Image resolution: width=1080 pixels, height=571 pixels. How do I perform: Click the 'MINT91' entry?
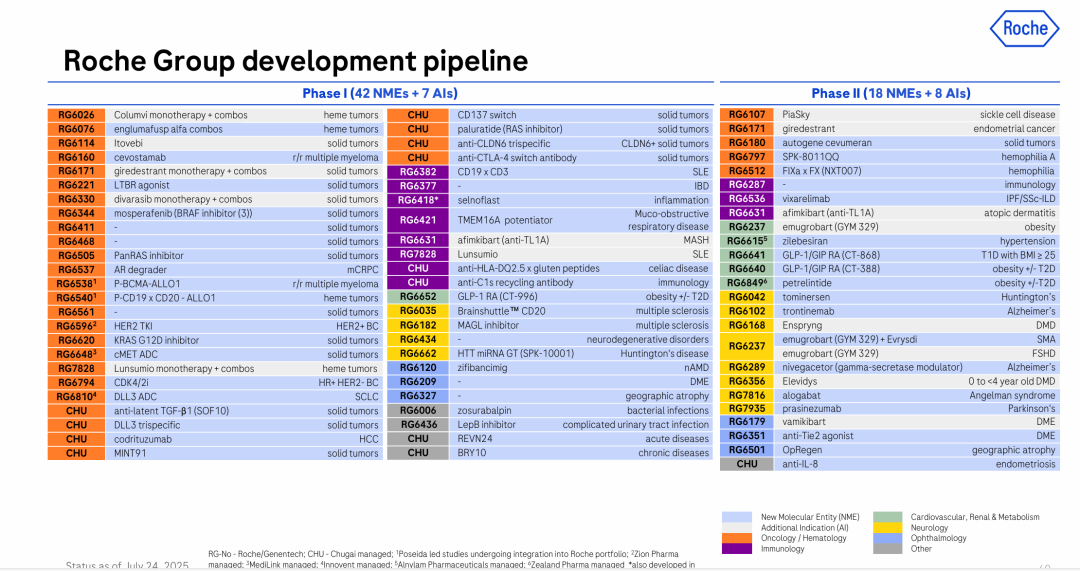point(130,453)
